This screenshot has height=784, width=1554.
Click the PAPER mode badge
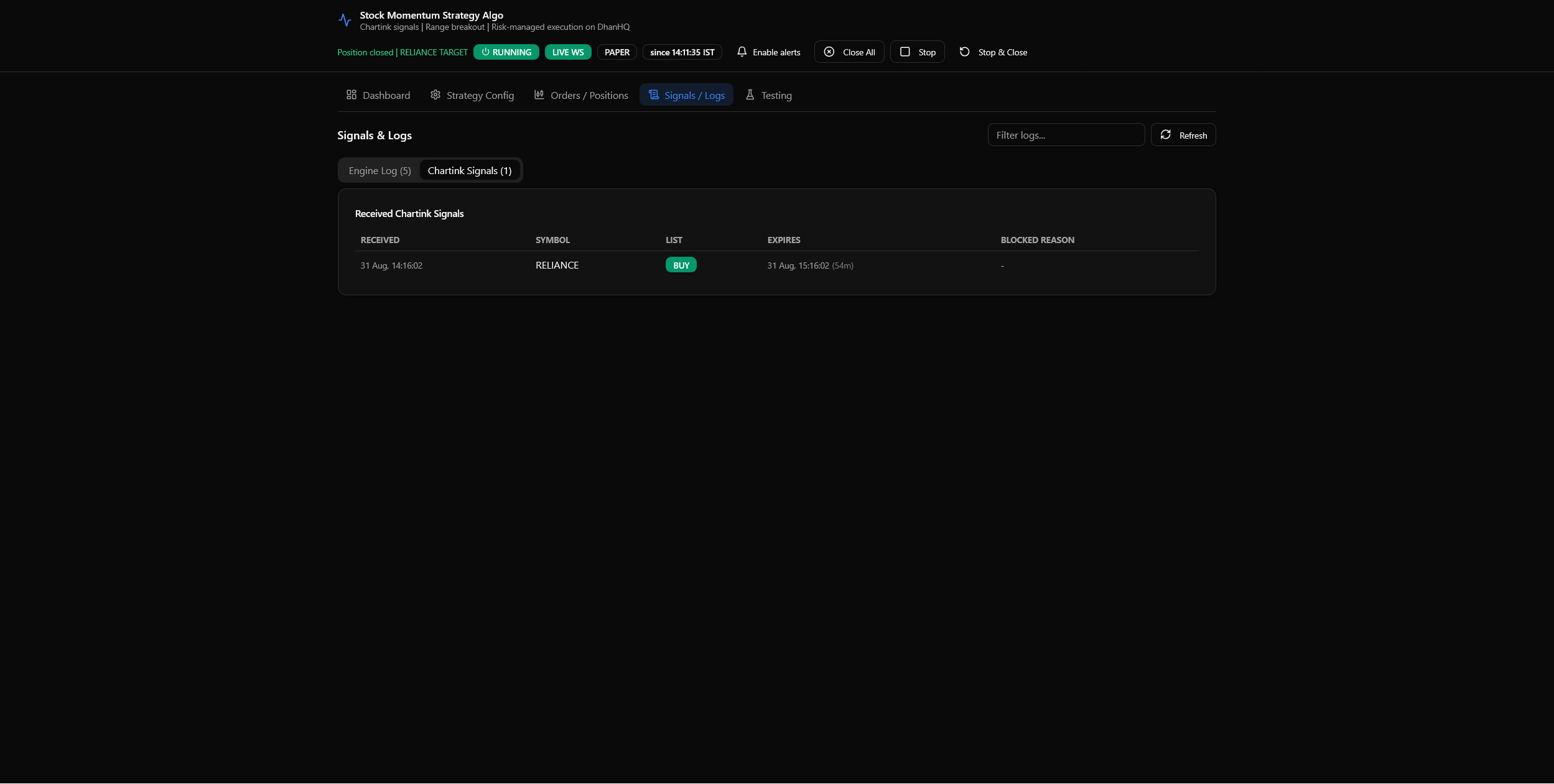tap(617, 52)
